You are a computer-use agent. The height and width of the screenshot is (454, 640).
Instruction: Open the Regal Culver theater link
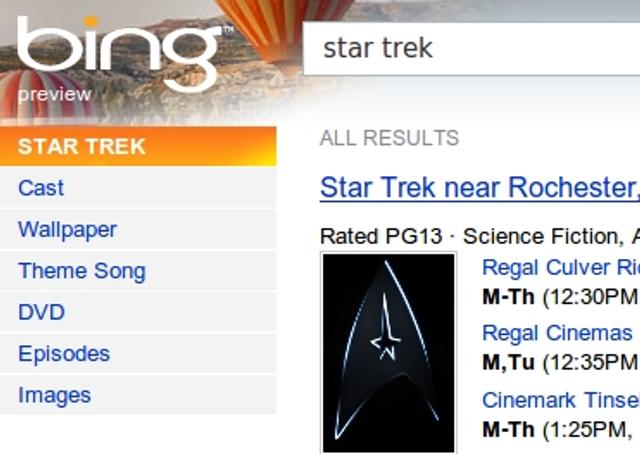point(560,268)
